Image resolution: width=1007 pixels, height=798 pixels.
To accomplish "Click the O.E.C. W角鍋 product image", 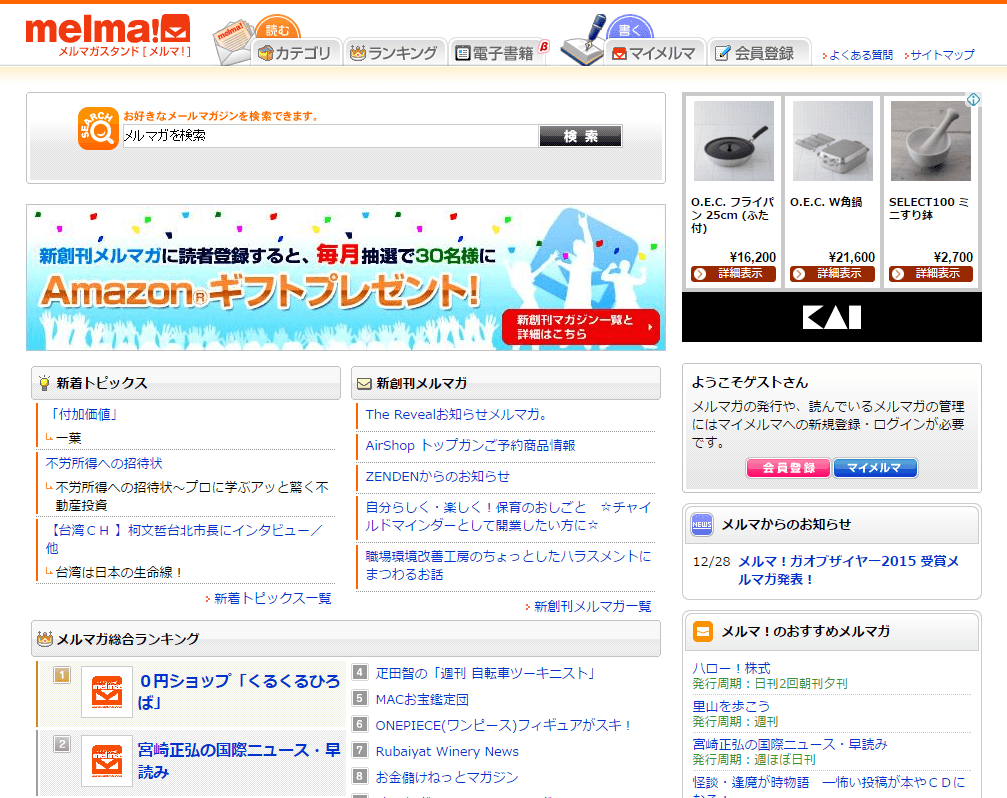I will click(x=832, y=141).
